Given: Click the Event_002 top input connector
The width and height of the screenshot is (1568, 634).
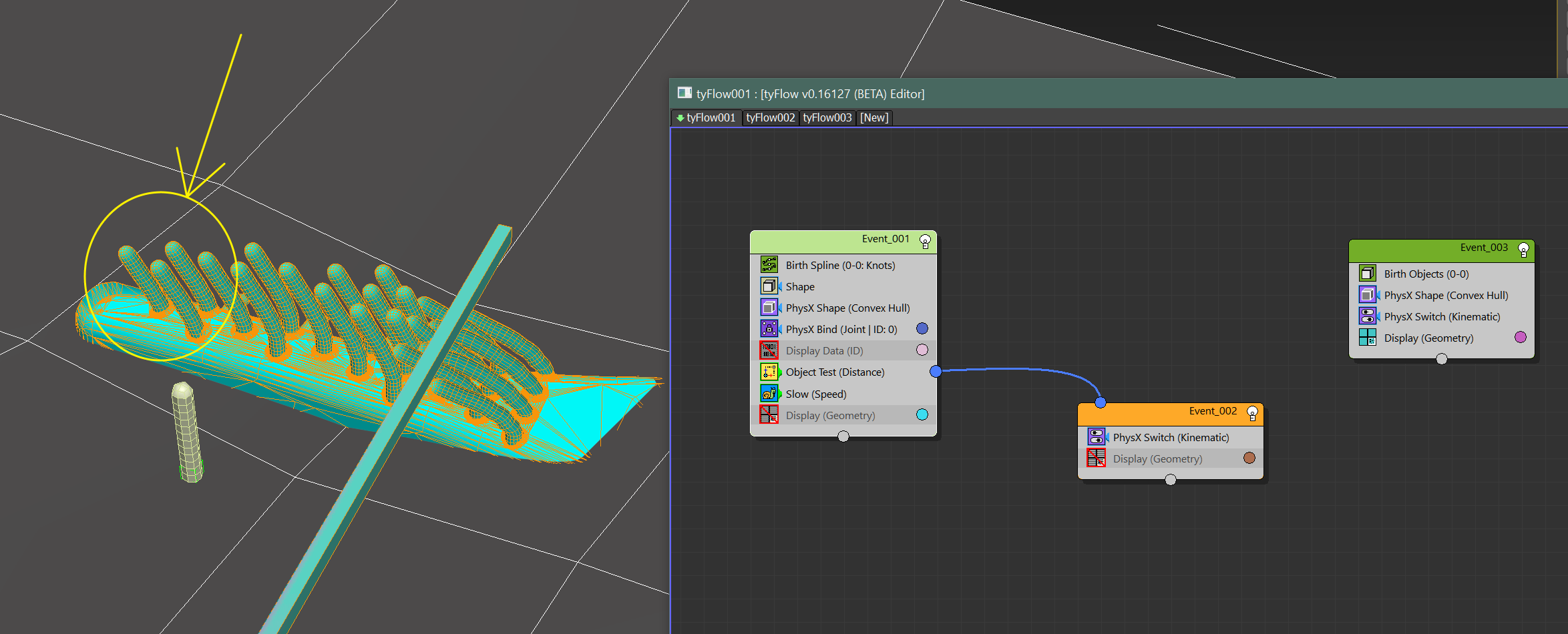Looking at the screenshot, I should 1101,402.
